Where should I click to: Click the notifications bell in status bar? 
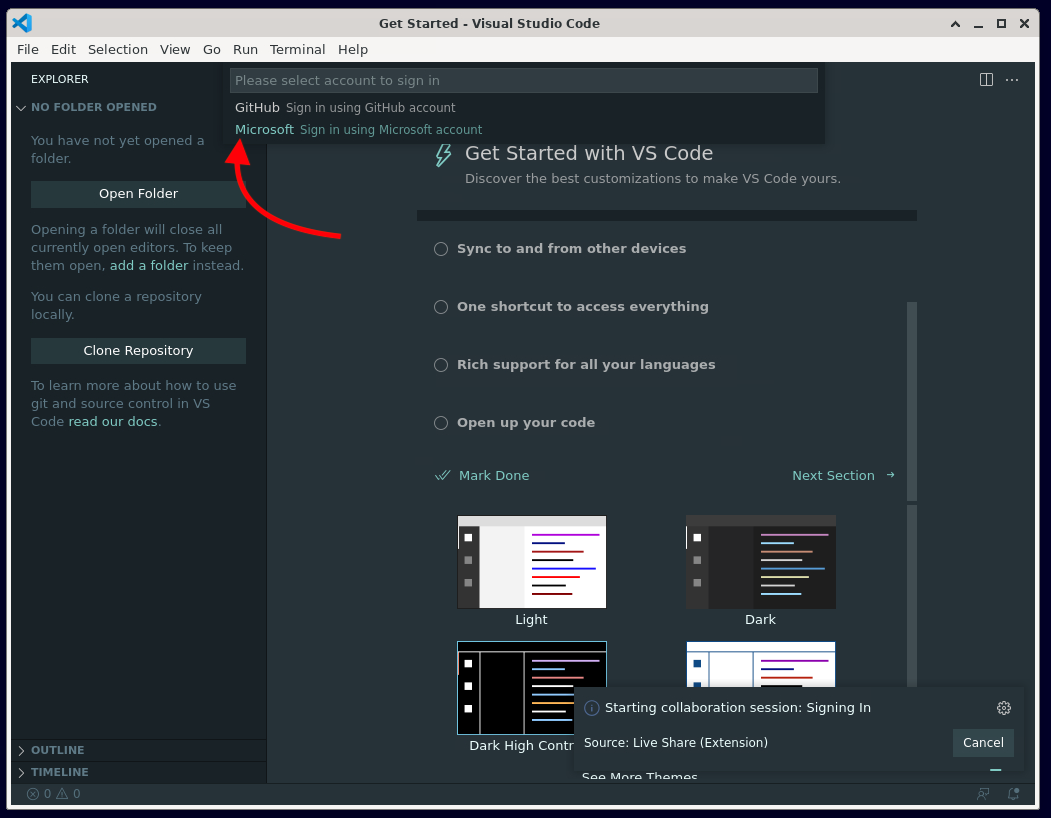[x=1013, y=794]
